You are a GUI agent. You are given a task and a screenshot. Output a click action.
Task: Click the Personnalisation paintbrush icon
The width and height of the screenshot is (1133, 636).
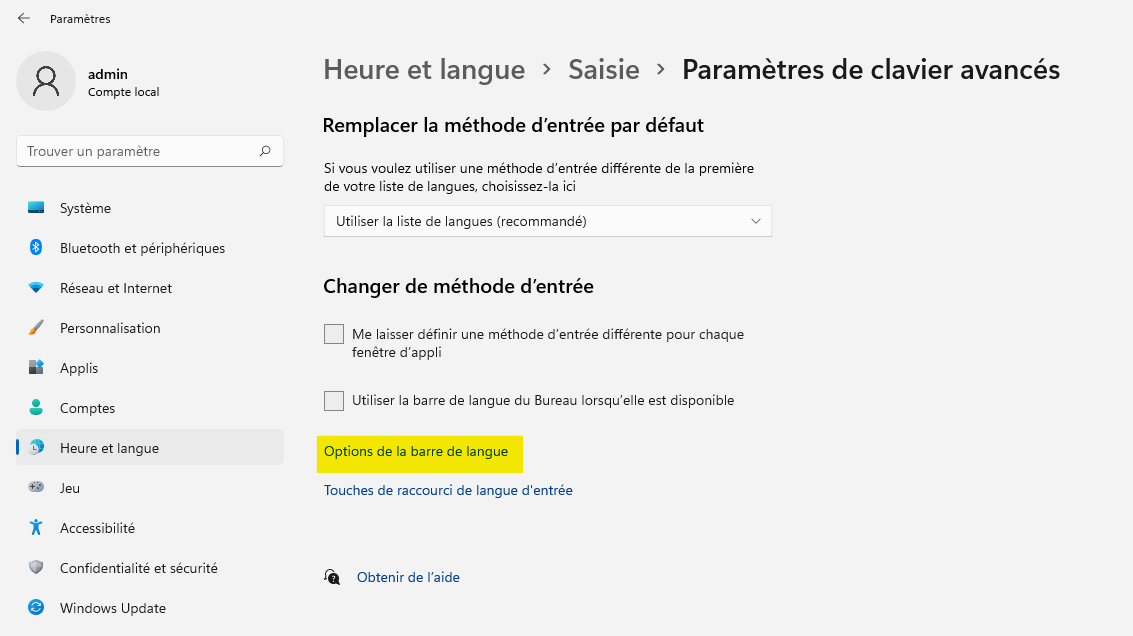click(x=36, y=328)
